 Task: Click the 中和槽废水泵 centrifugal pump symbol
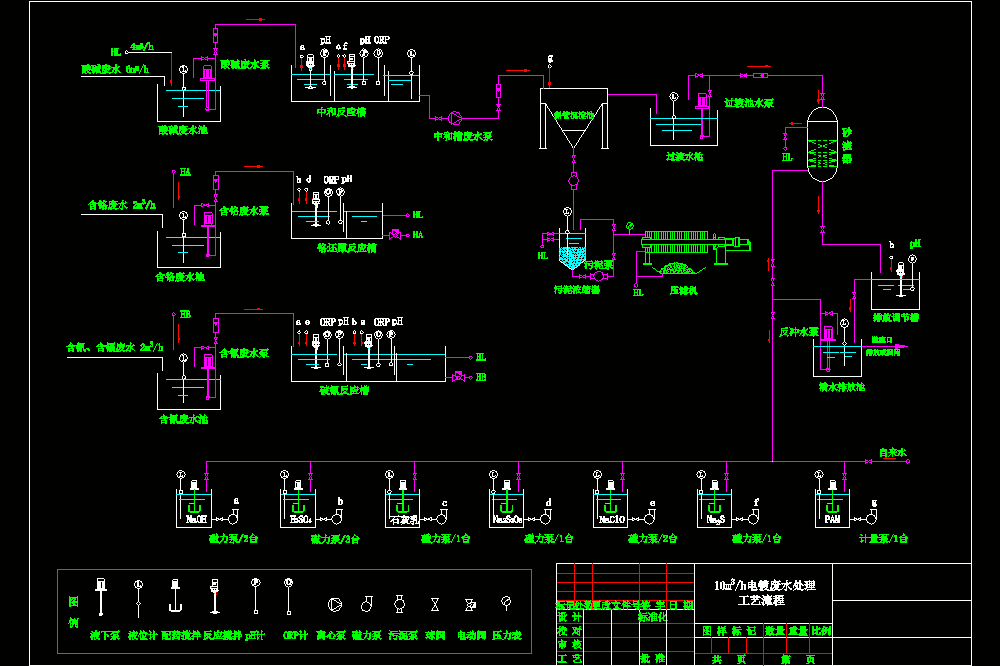point(455,118)
